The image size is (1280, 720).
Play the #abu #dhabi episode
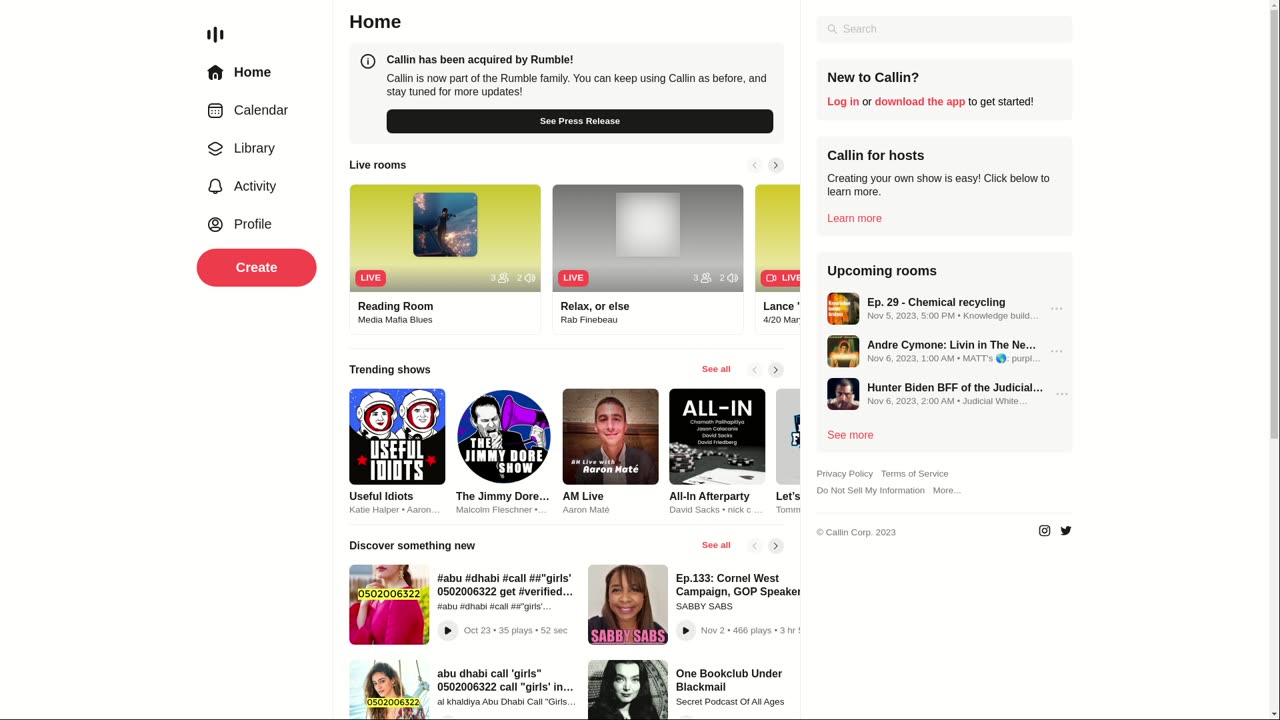pyautogui.click(x=448, y=631)
